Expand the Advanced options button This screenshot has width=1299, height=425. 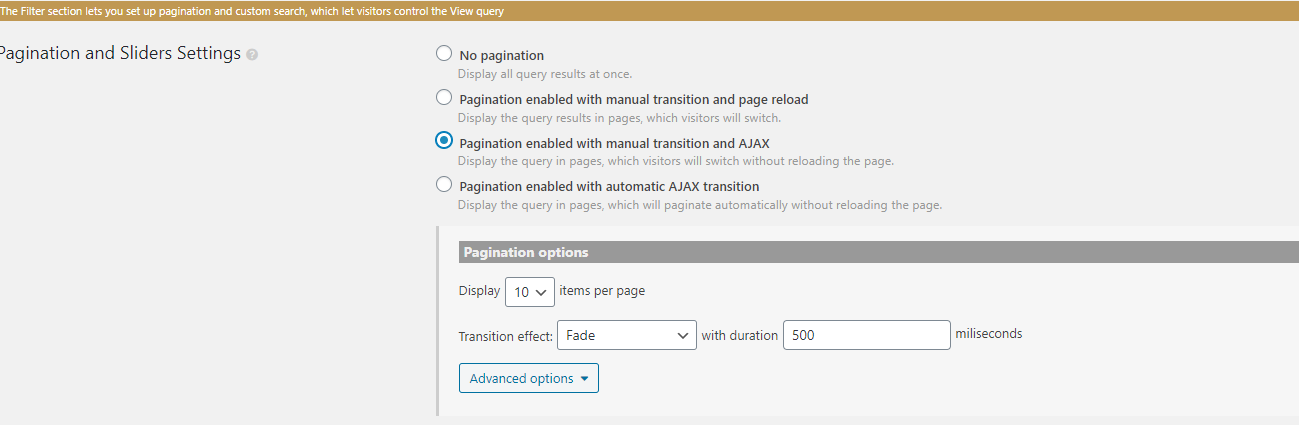pos(529,378)
